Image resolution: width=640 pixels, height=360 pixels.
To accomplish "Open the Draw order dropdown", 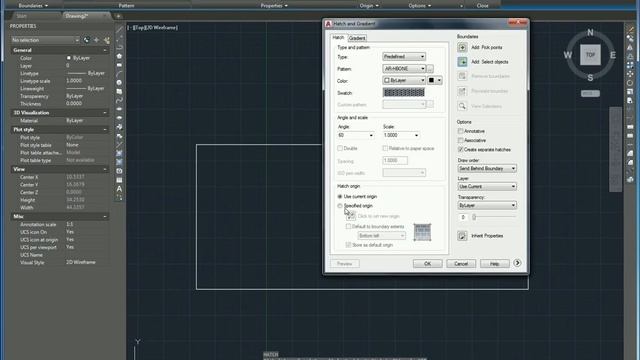I will 487,168.
